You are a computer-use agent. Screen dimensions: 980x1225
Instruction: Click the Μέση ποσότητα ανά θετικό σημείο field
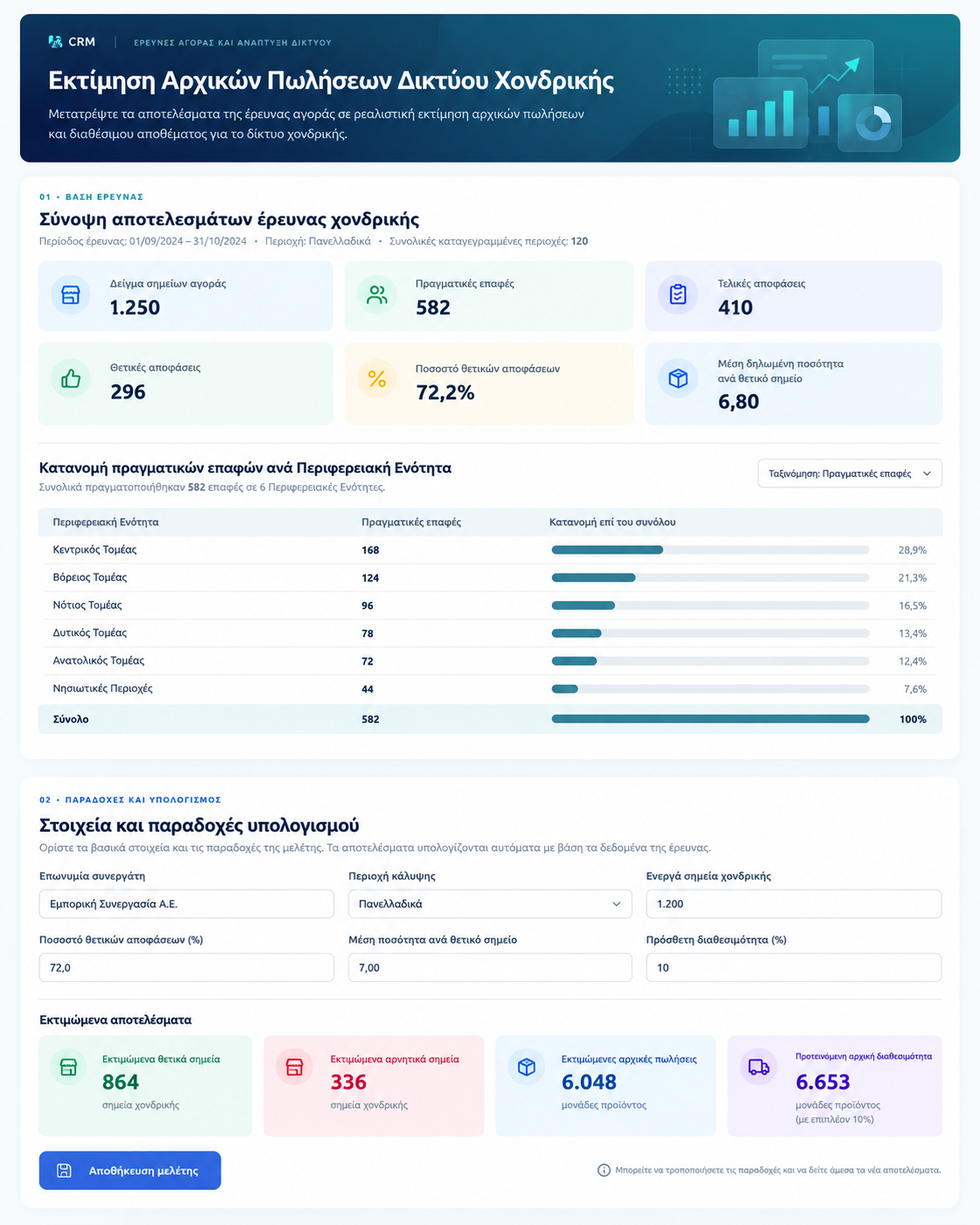(490, 968)
